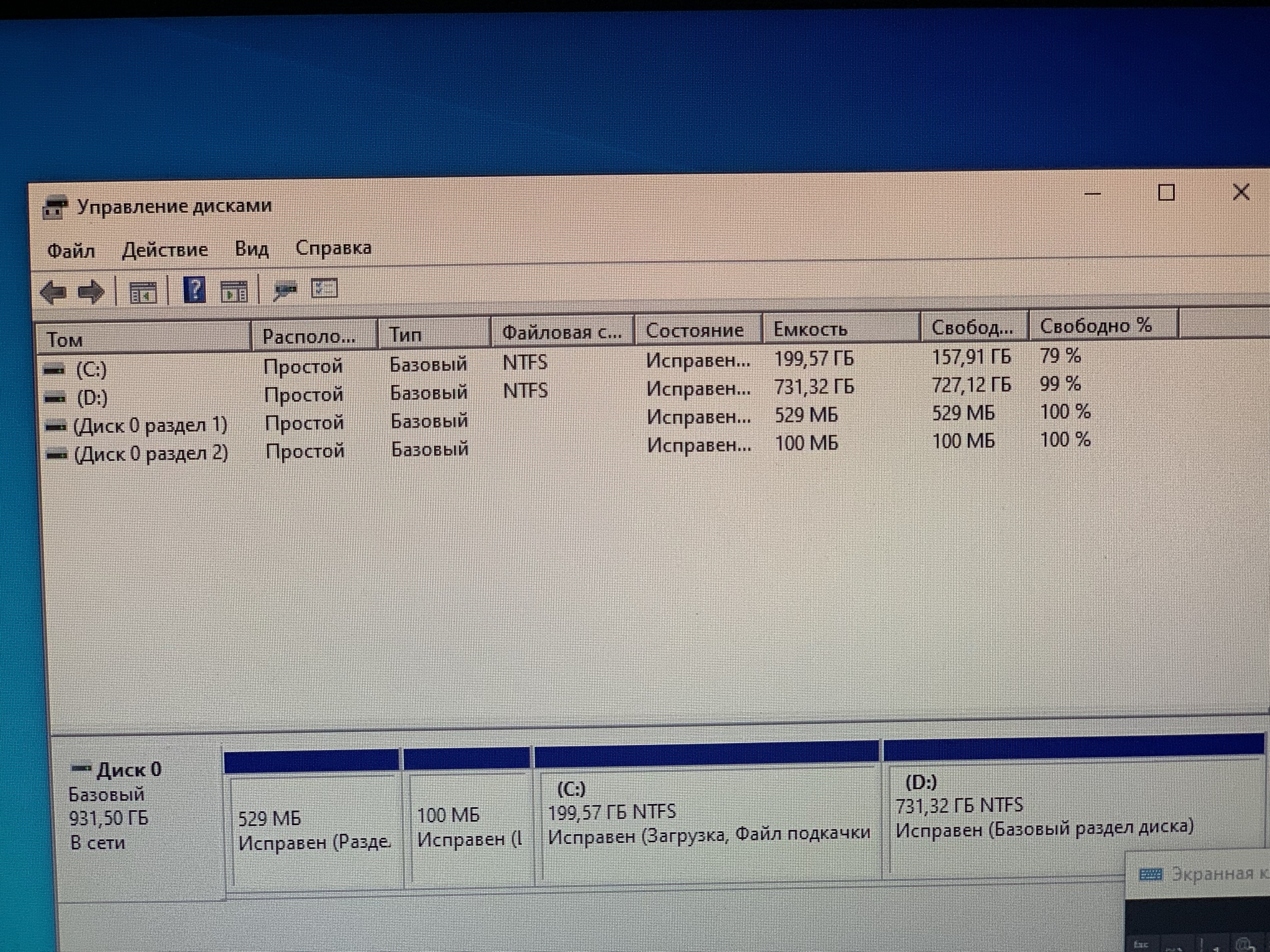Viewport: 1270px width, 952px height.
Task: Click the 79 % free percentage cell
Action: [x=1060, y=355]
